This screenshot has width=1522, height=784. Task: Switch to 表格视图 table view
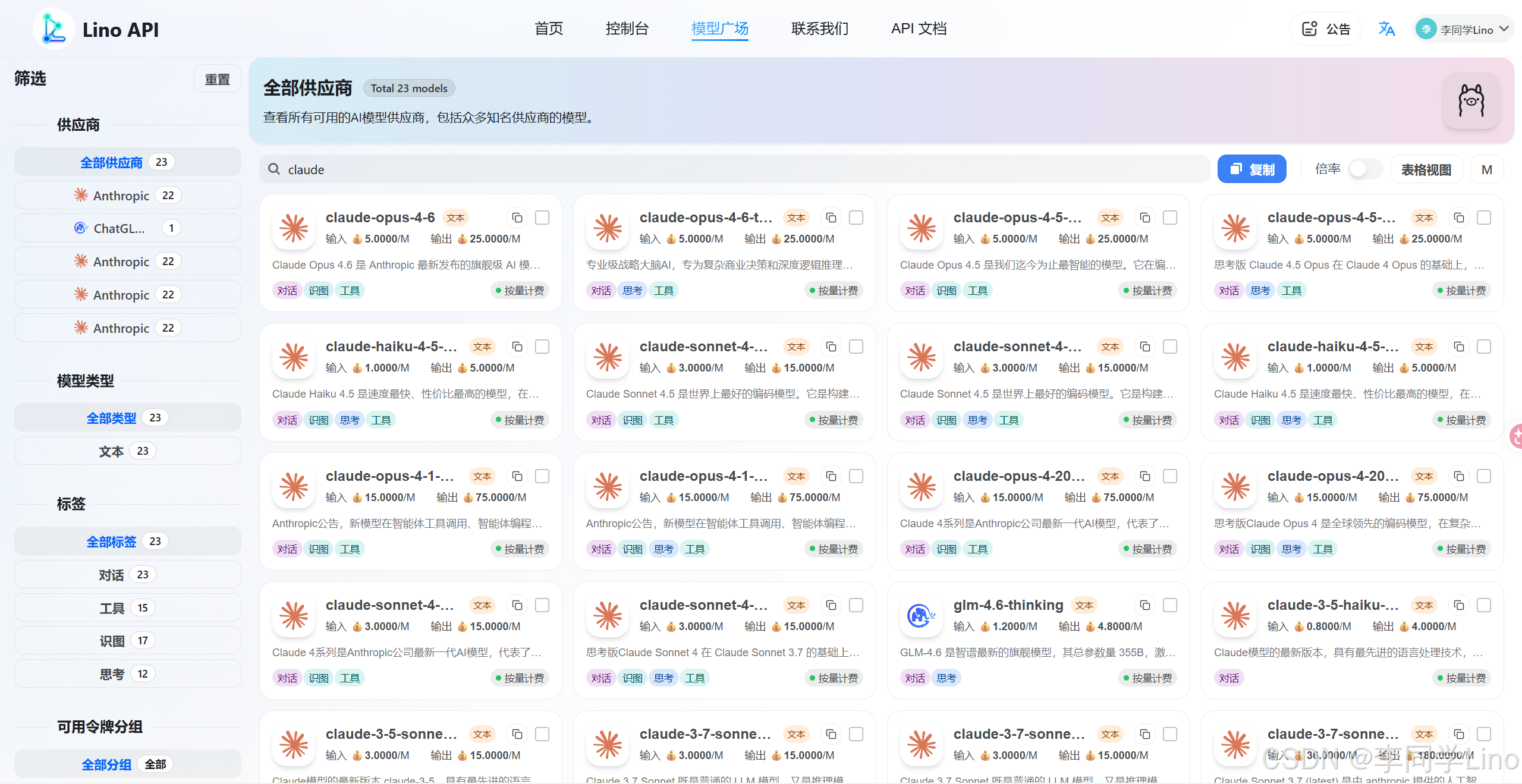pyautogui.click(x=1426, y=169)
